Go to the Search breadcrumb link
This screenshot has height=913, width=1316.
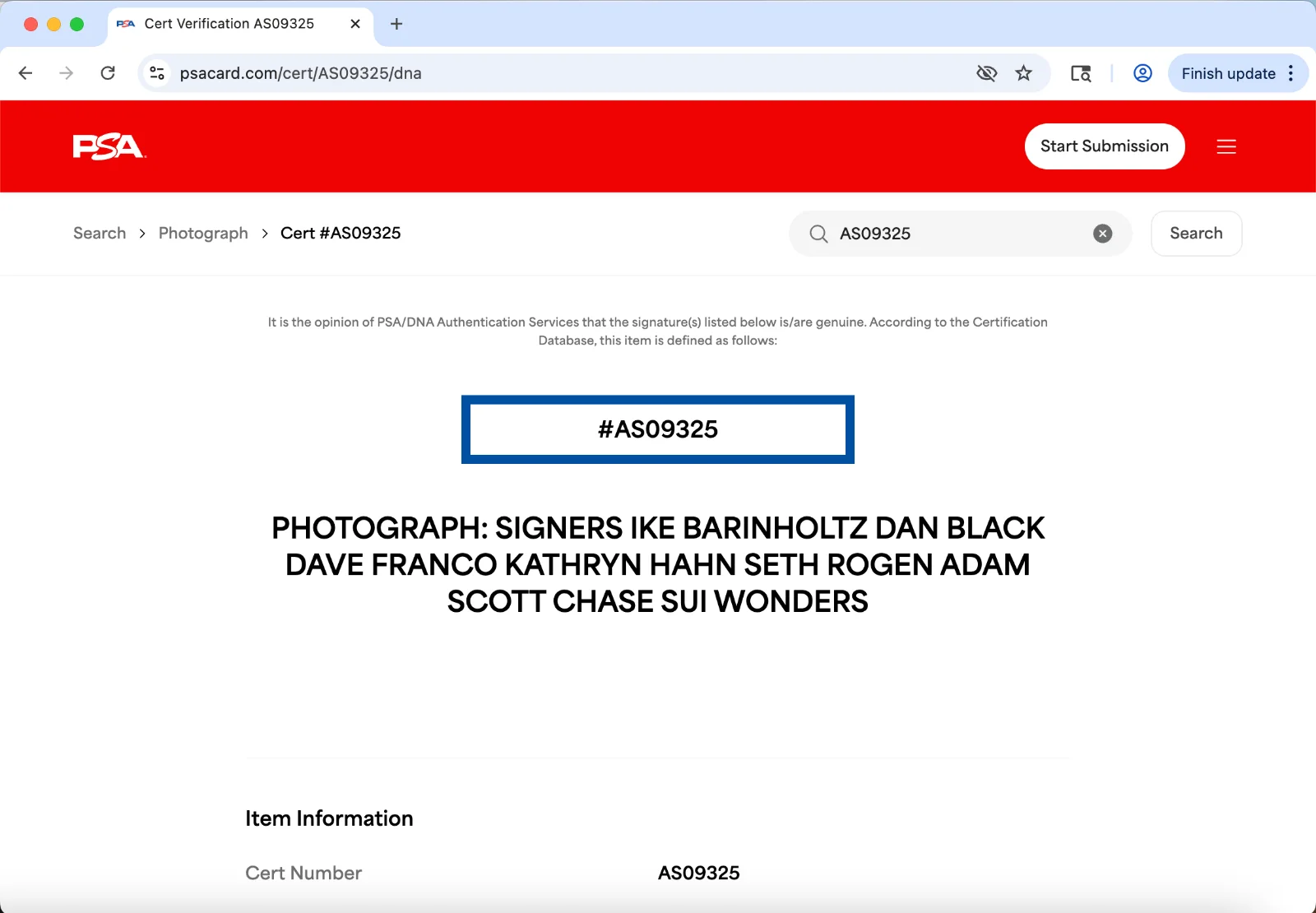point(100,234)
